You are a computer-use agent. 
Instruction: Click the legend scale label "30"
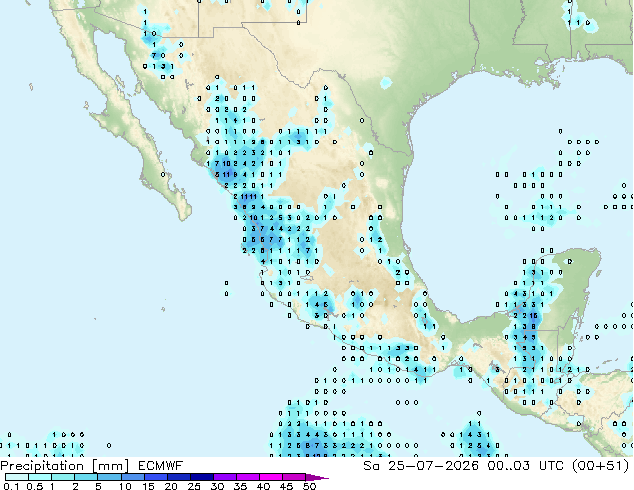point(217,486)
